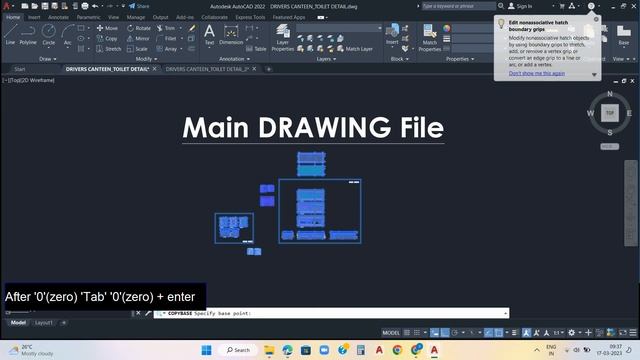The width and height of the screenshot is (640, 360).
Task: Click the Erase pencil icon in Modify
Action: click(192, 28)
